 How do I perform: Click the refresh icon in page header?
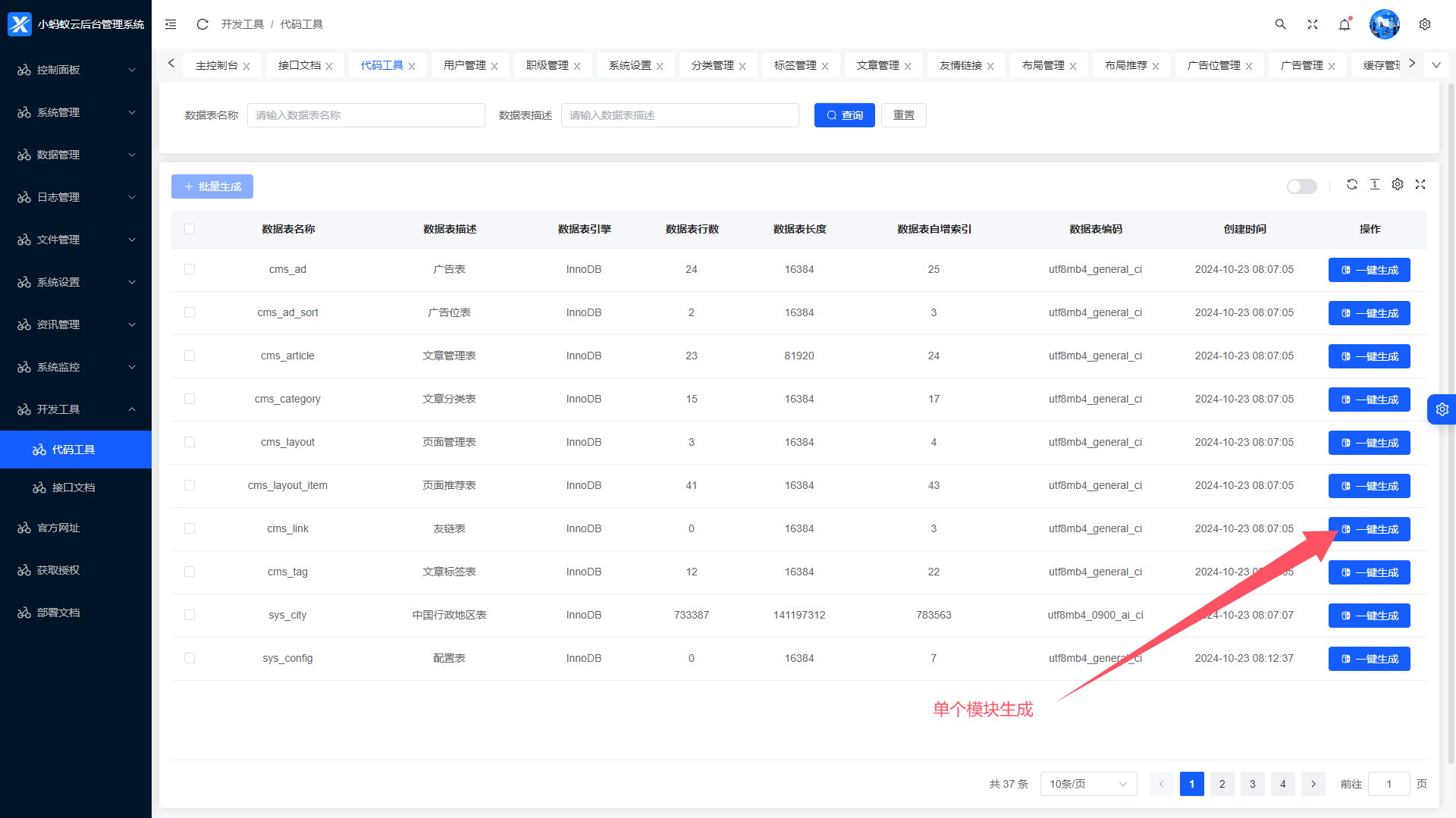(202, 24)
